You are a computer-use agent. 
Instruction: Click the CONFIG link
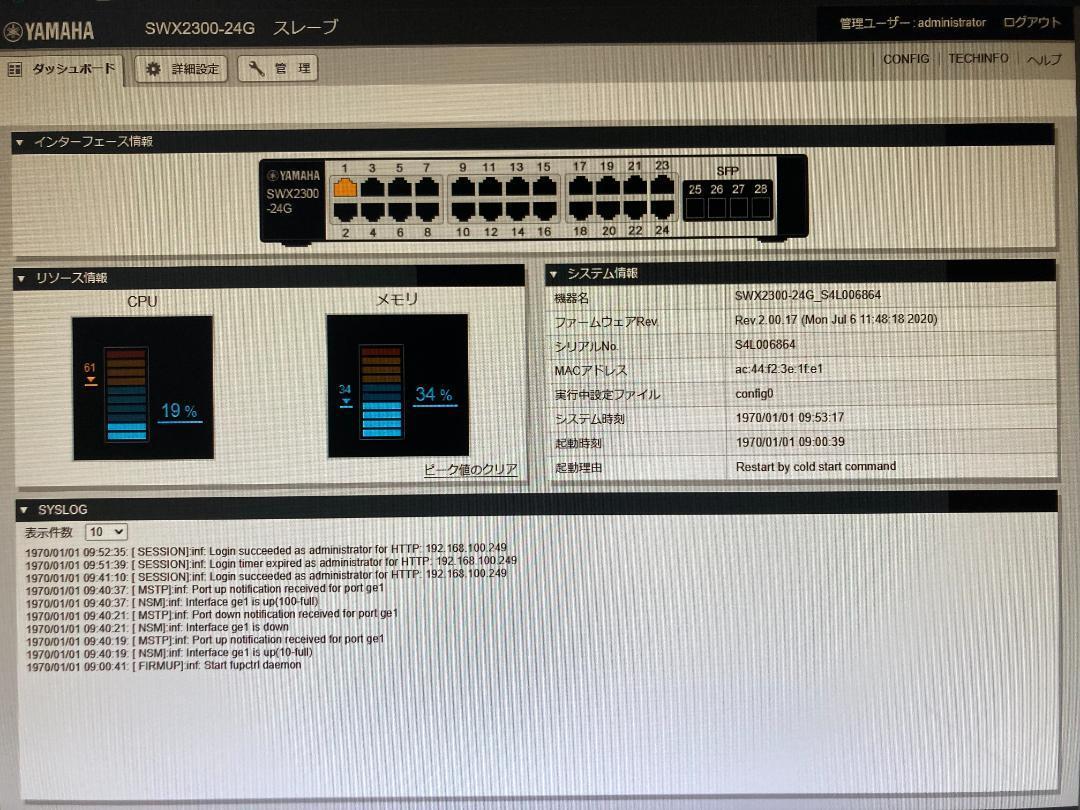click(906, 59)
